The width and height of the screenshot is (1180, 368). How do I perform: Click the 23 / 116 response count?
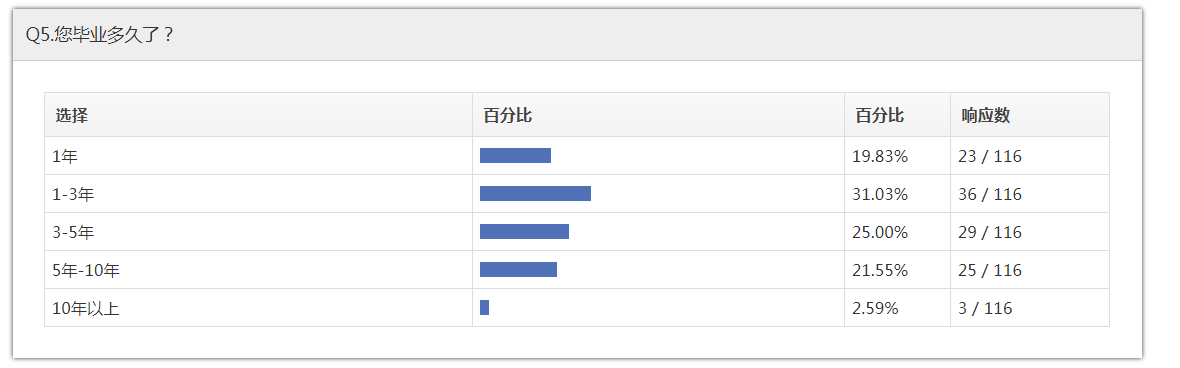pyautogui.click(x=990, y=157)
